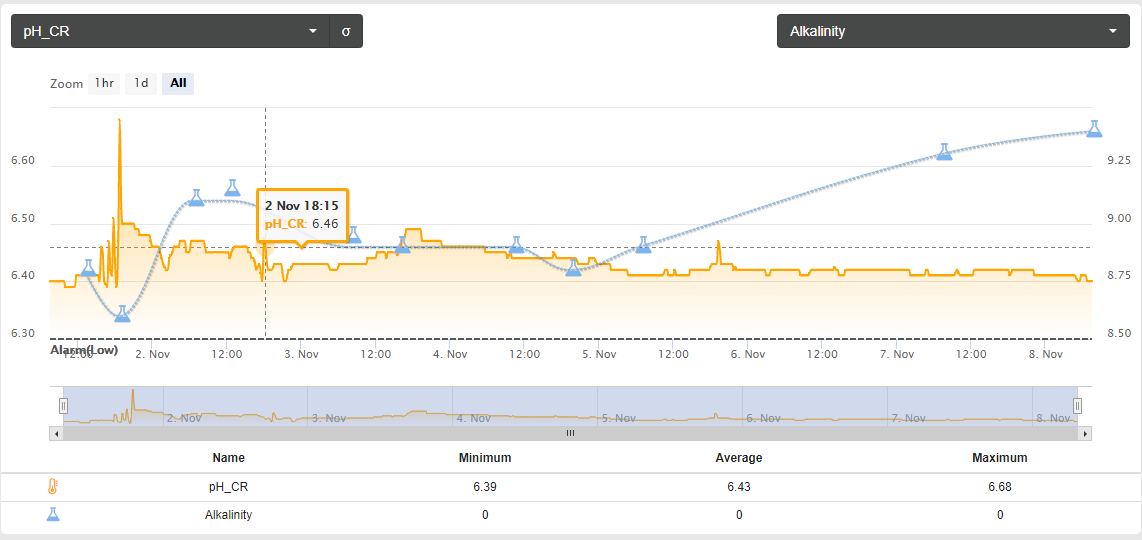Click the Name column header
The height and width of the screenshot is (540, 1142).
(x=229, y=458)
